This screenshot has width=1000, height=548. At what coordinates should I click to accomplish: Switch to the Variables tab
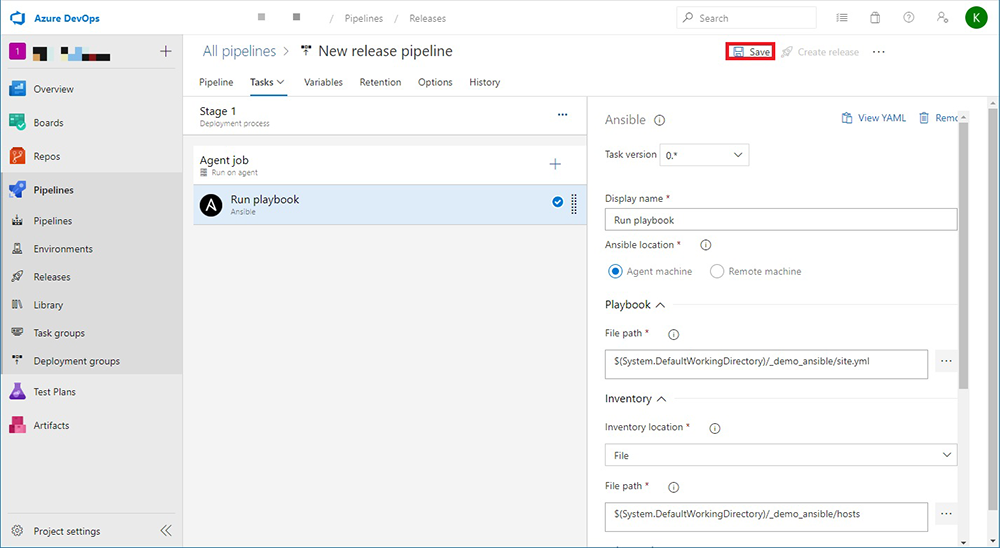pyautogui.click(x=323, y=82)
